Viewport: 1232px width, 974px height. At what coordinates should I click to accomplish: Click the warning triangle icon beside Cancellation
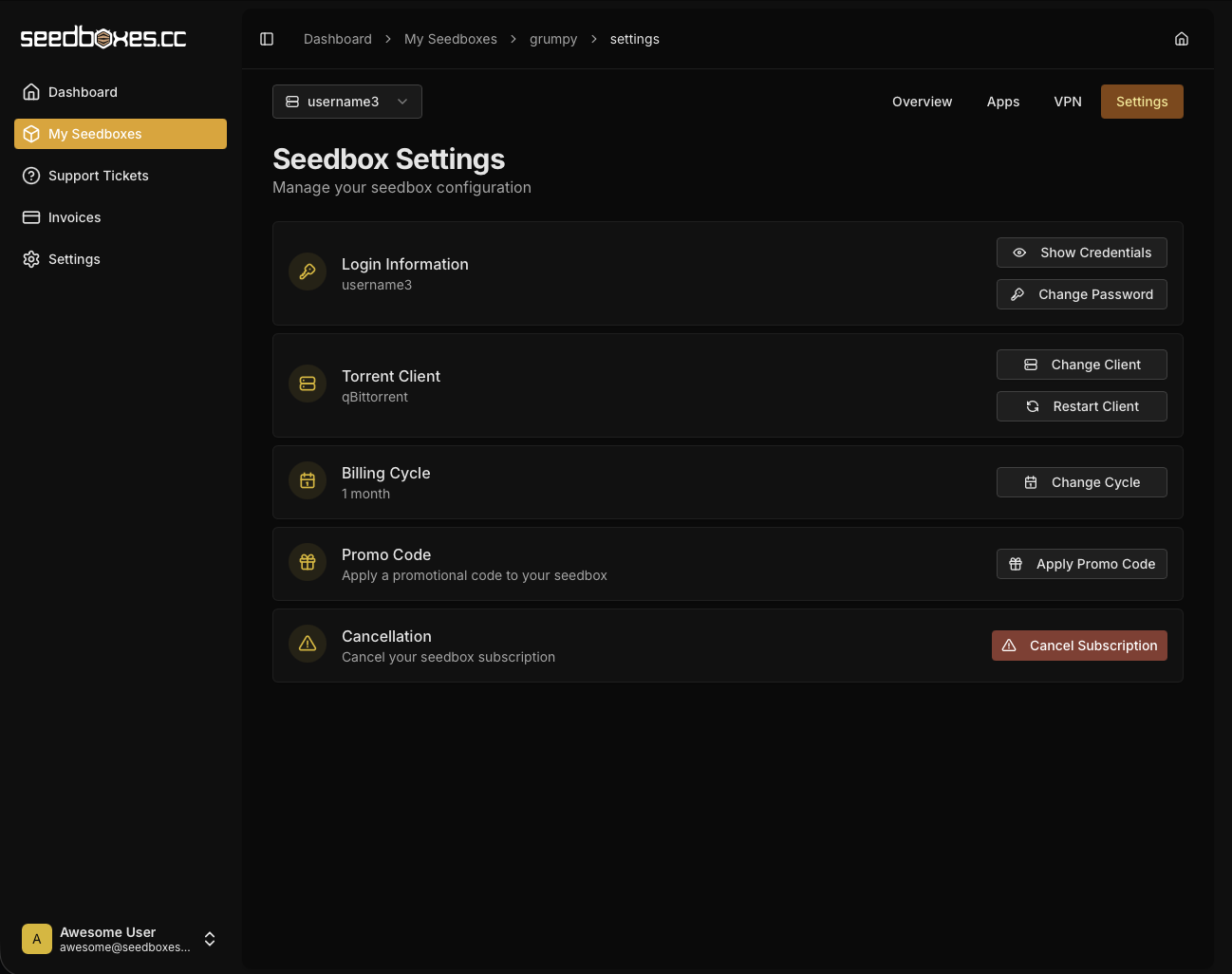(x=307, y=644)
